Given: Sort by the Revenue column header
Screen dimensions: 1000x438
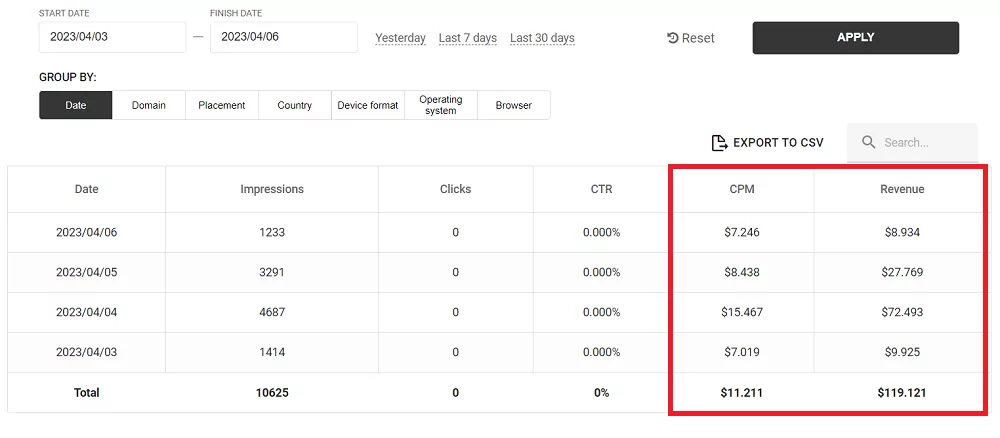Looking at the screenshot, I should 902,189.
